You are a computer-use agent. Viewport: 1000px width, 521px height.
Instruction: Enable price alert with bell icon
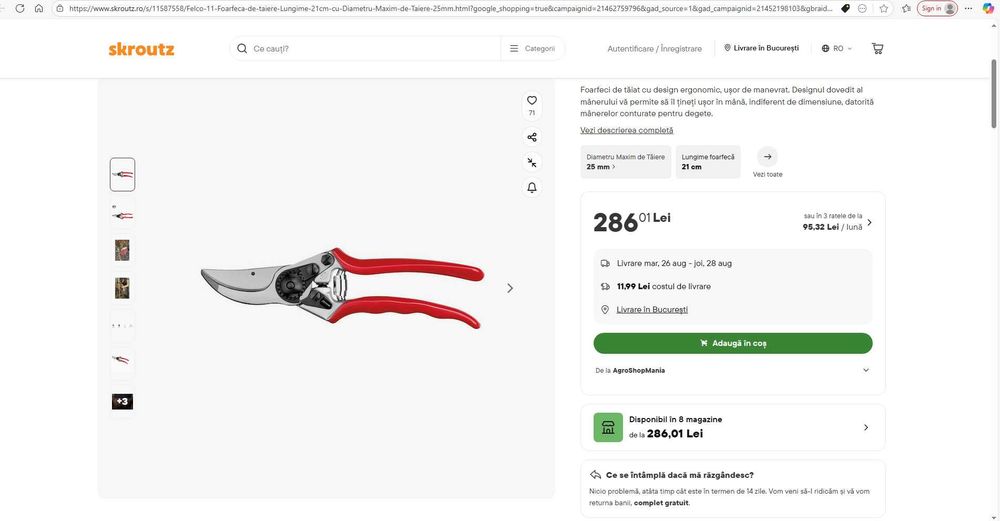click(531, 187)
